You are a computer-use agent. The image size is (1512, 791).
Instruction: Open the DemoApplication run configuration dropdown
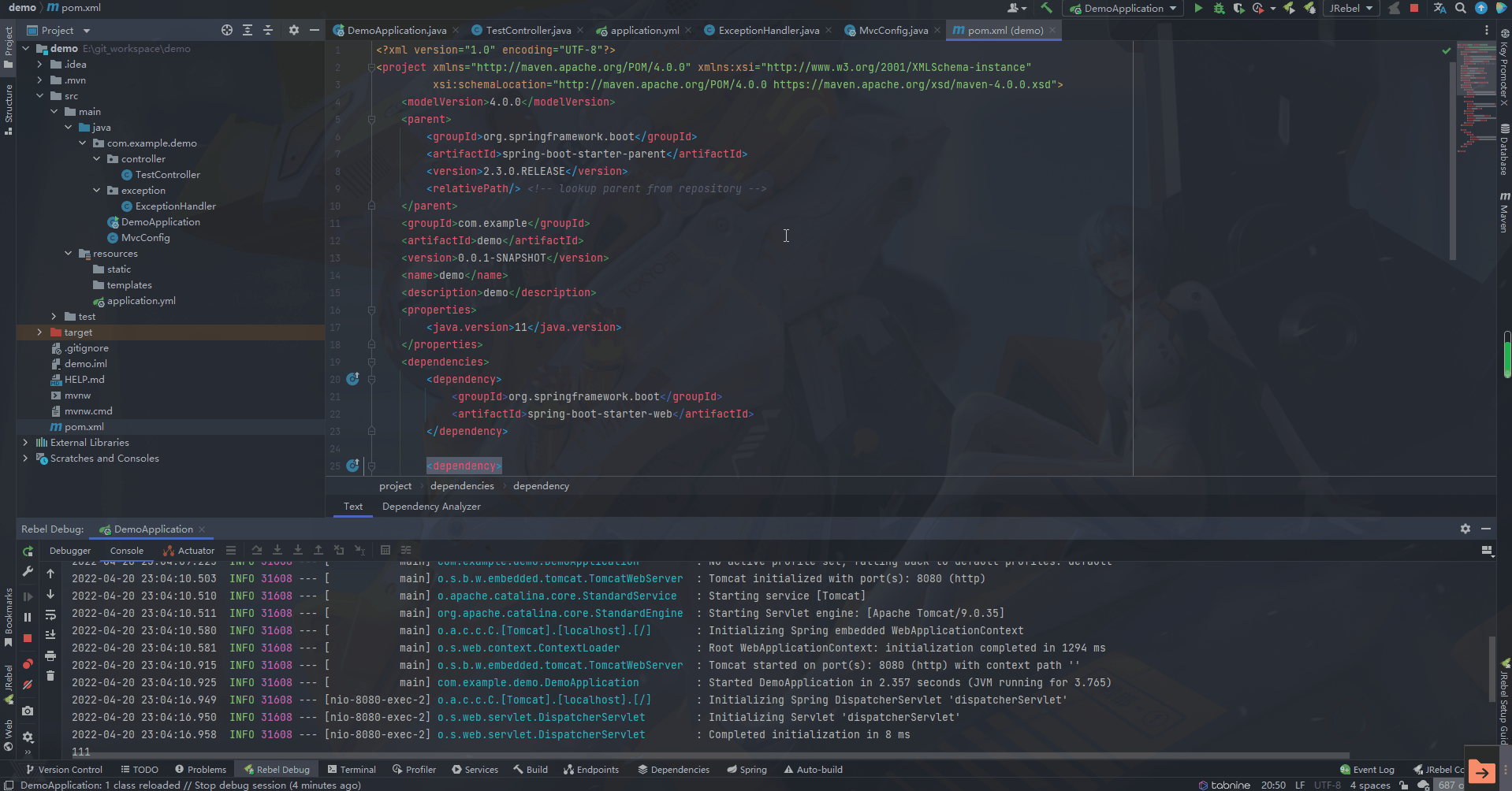(1123, 8)
